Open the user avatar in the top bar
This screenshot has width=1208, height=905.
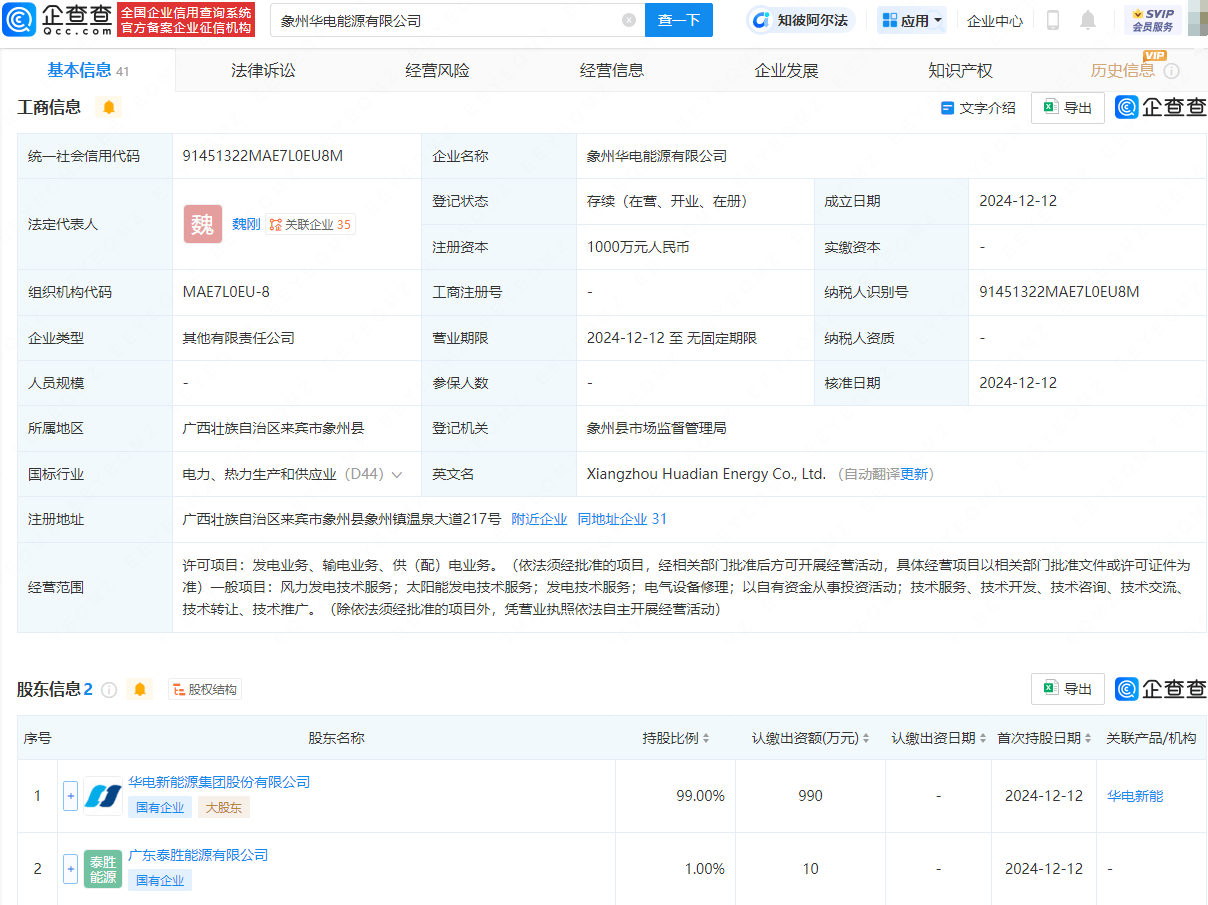[1197, 20]
